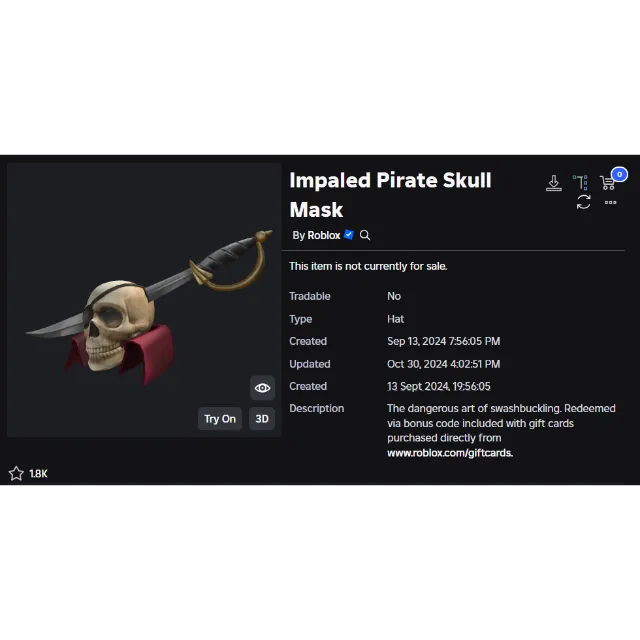Click the Sep 13, 2024 created date
This screenshot has height=640, width=640.
(443, 341)
